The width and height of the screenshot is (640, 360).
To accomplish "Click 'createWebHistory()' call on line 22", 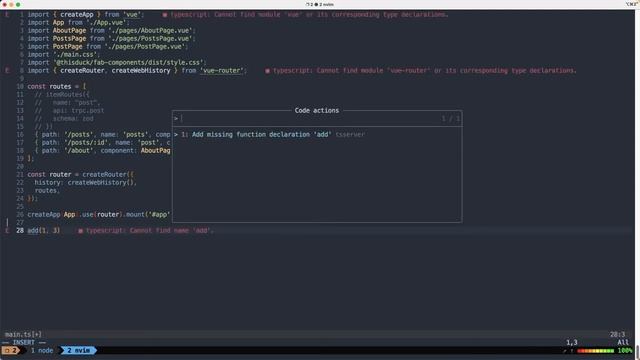I will tap(100, 182).
